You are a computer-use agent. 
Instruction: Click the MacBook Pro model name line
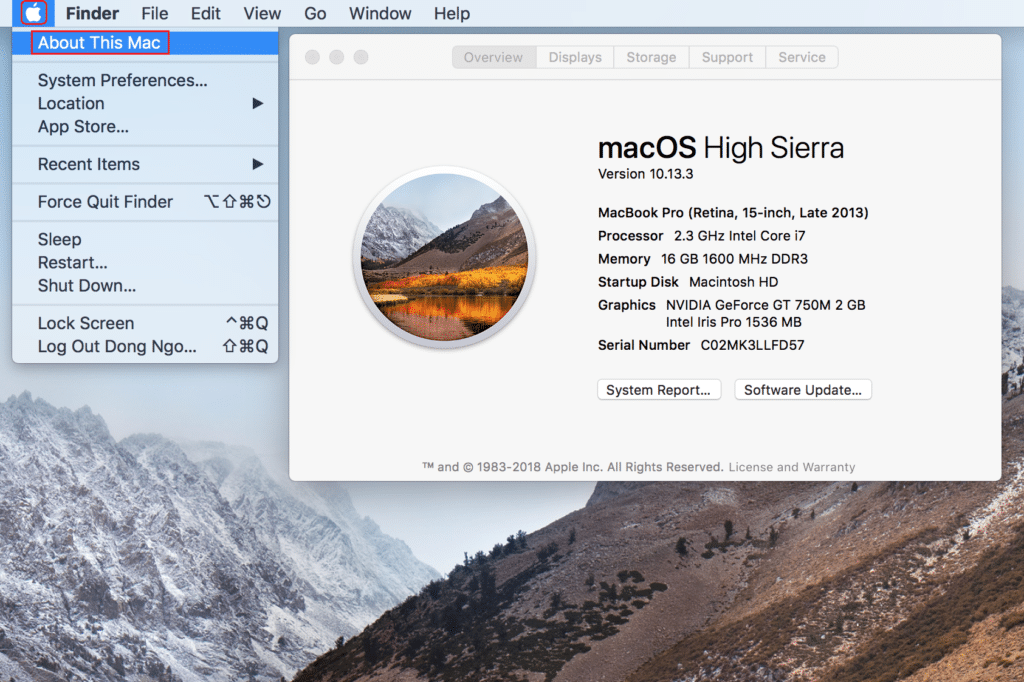click(733, 213)
